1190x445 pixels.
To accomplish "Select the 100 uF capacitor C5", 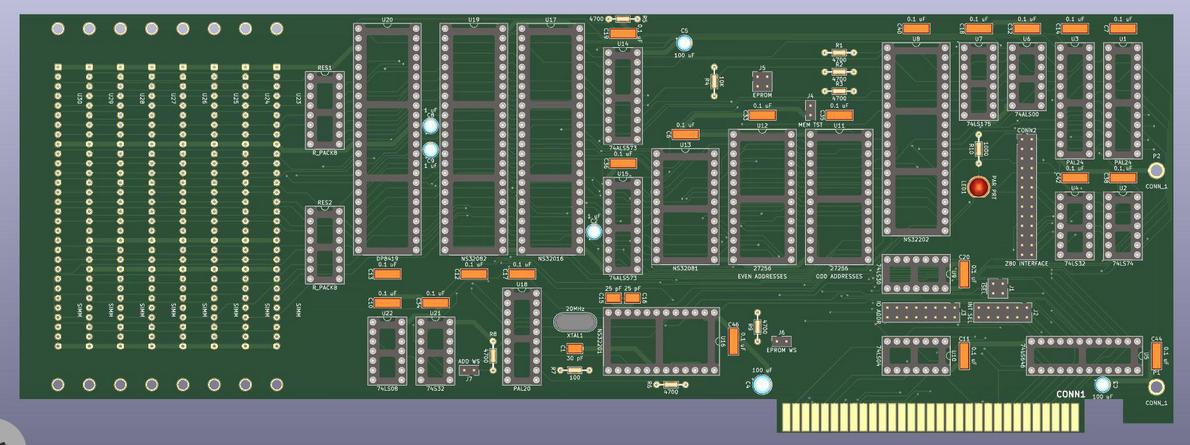I will pos(685,42).
